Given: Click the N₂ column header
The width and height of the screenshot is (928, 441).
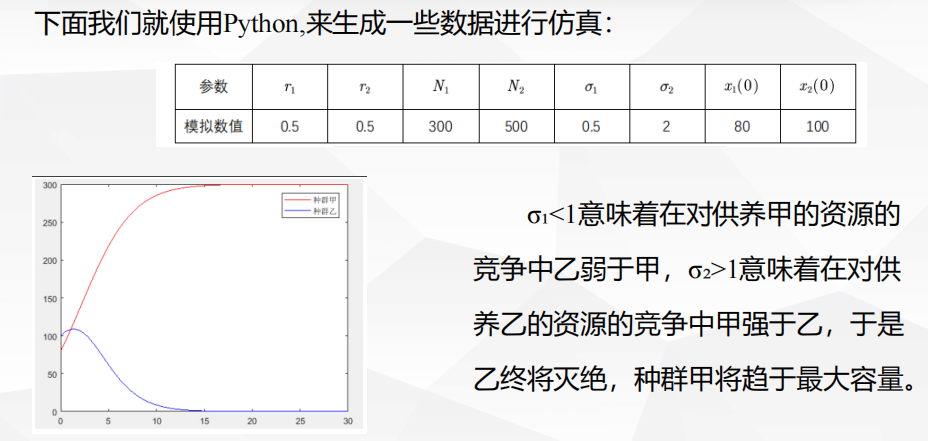Looking at the screenshot, I should [x=517, y=87].
